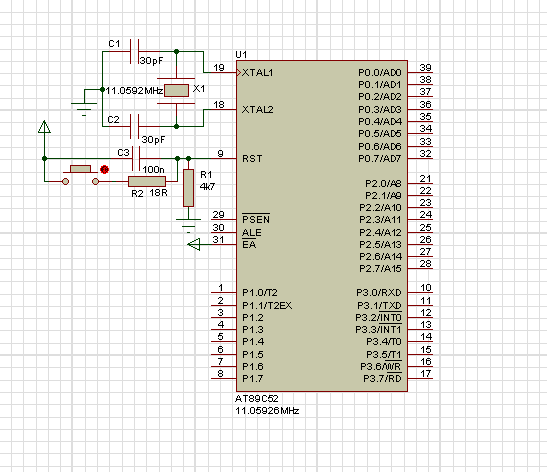Click the RST pin 9
Screen dimensions: 547x472
tap(223, 158)
